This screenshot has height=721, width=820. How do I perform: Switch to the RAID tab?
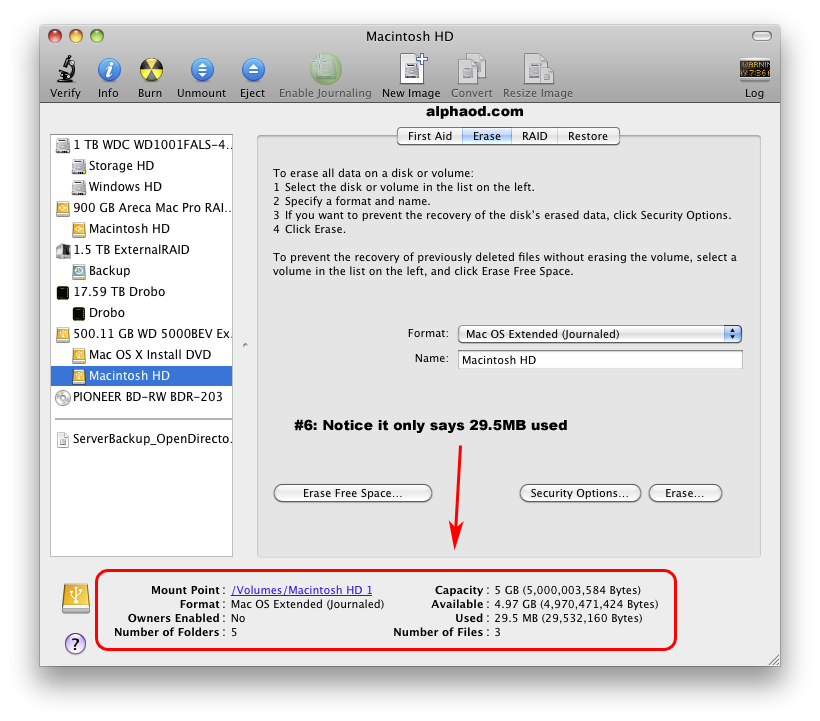click(x=534, y=136)
